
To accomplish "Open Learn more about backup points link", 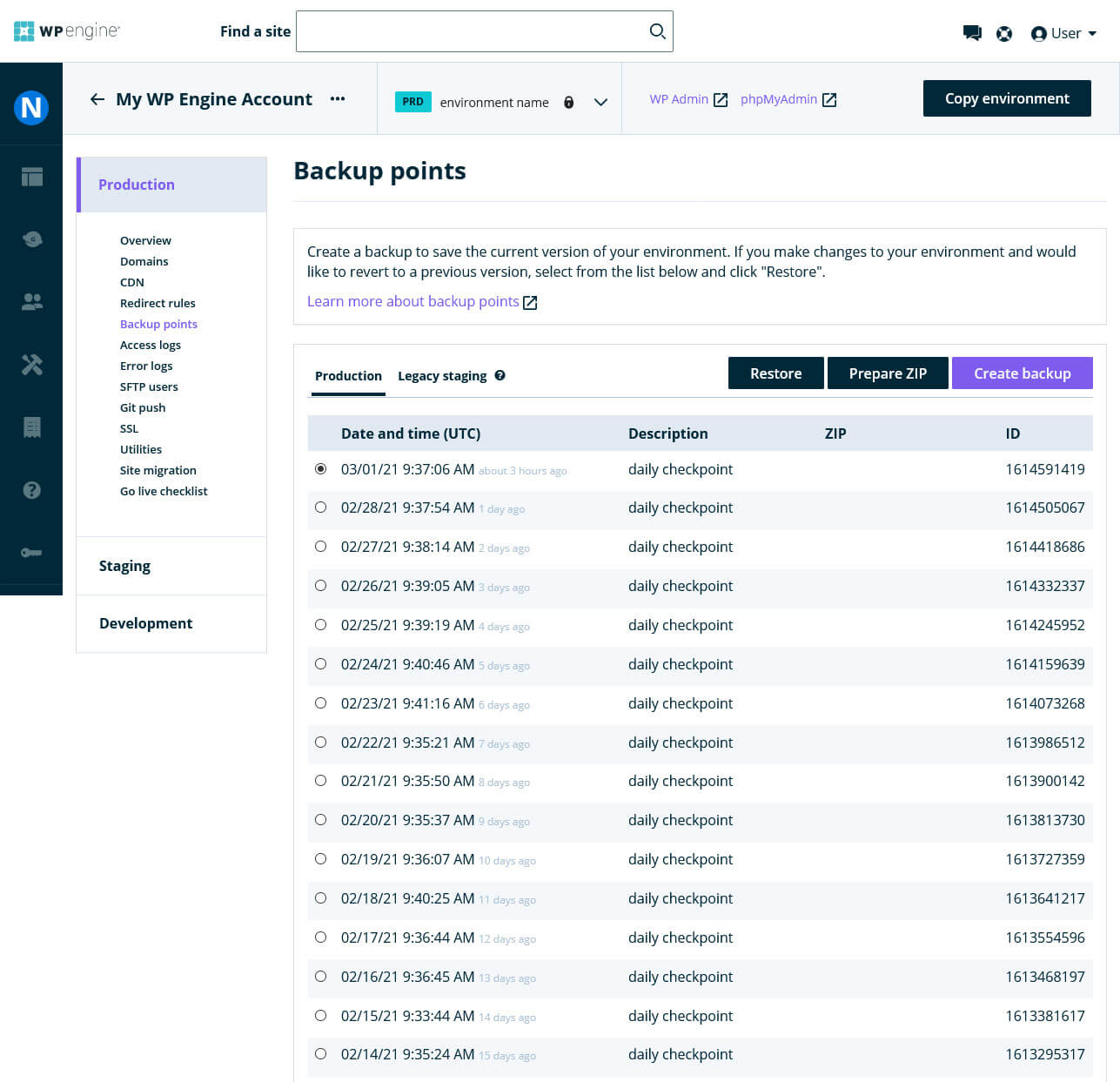I will [412, 301].
